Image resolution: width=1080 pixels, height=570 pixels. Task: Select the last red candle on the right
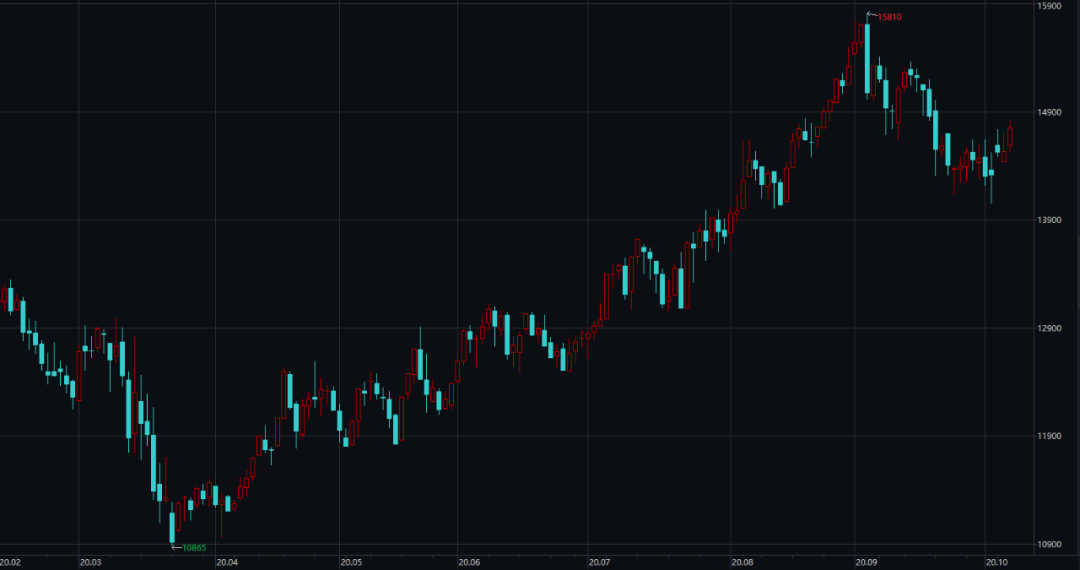tap(1010, 136)
